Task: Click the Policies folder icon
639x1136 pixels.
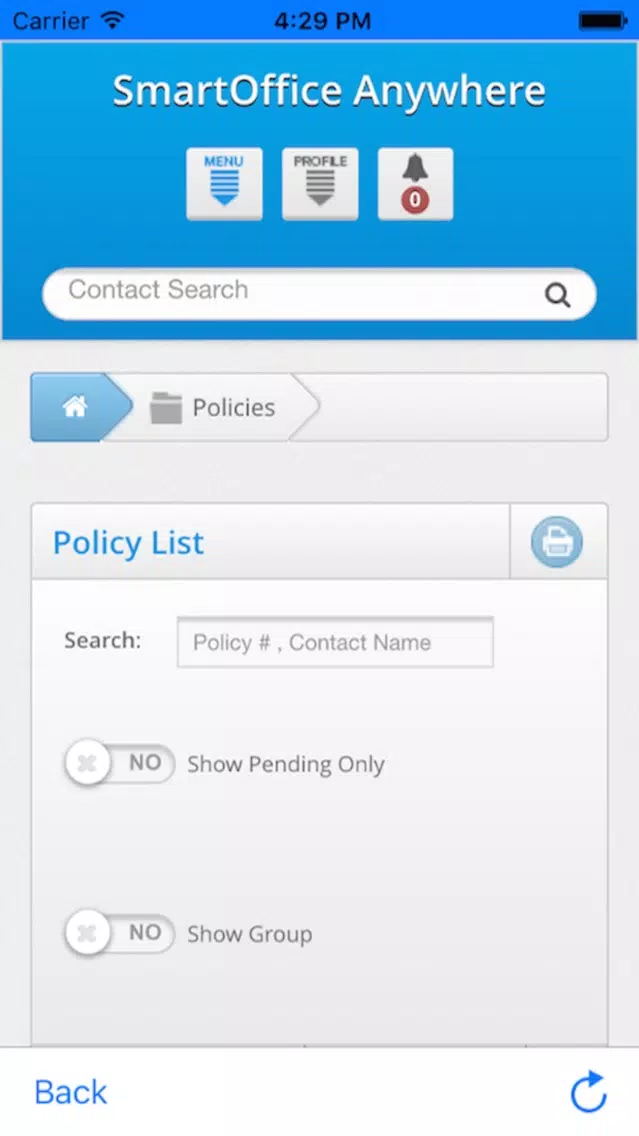Action: coord(166,408)
